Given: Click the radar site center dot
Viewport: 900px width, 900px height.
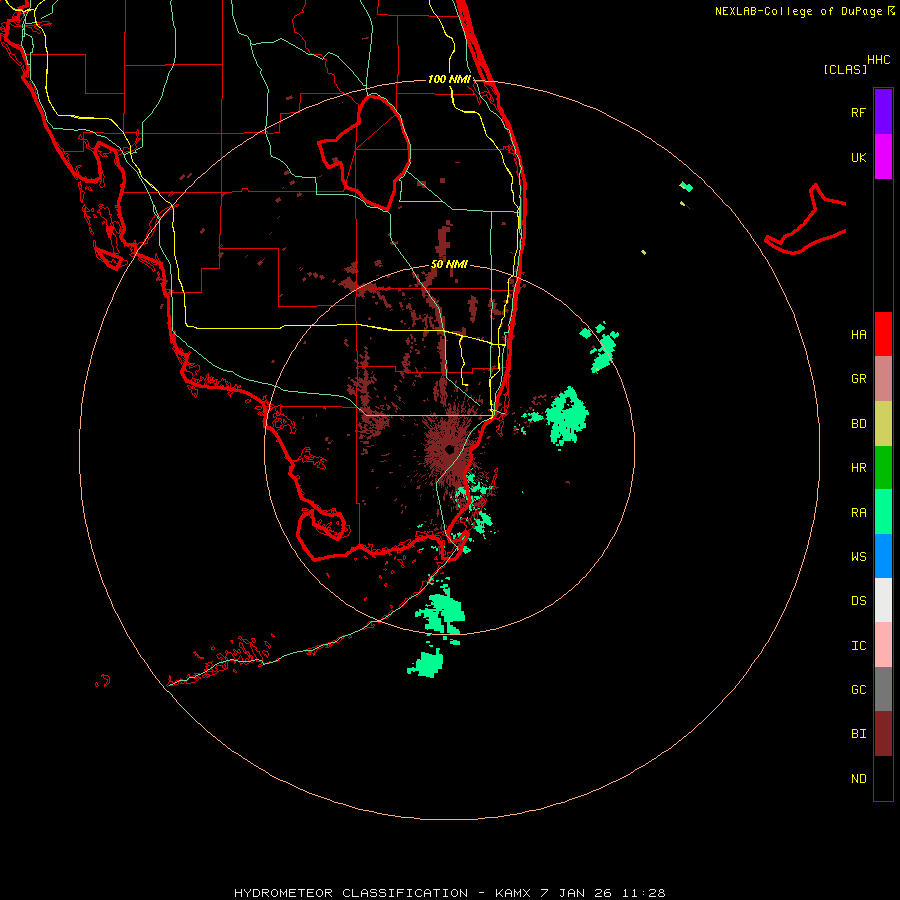Looking at the screenshot, I should click(x=449, y=449).
